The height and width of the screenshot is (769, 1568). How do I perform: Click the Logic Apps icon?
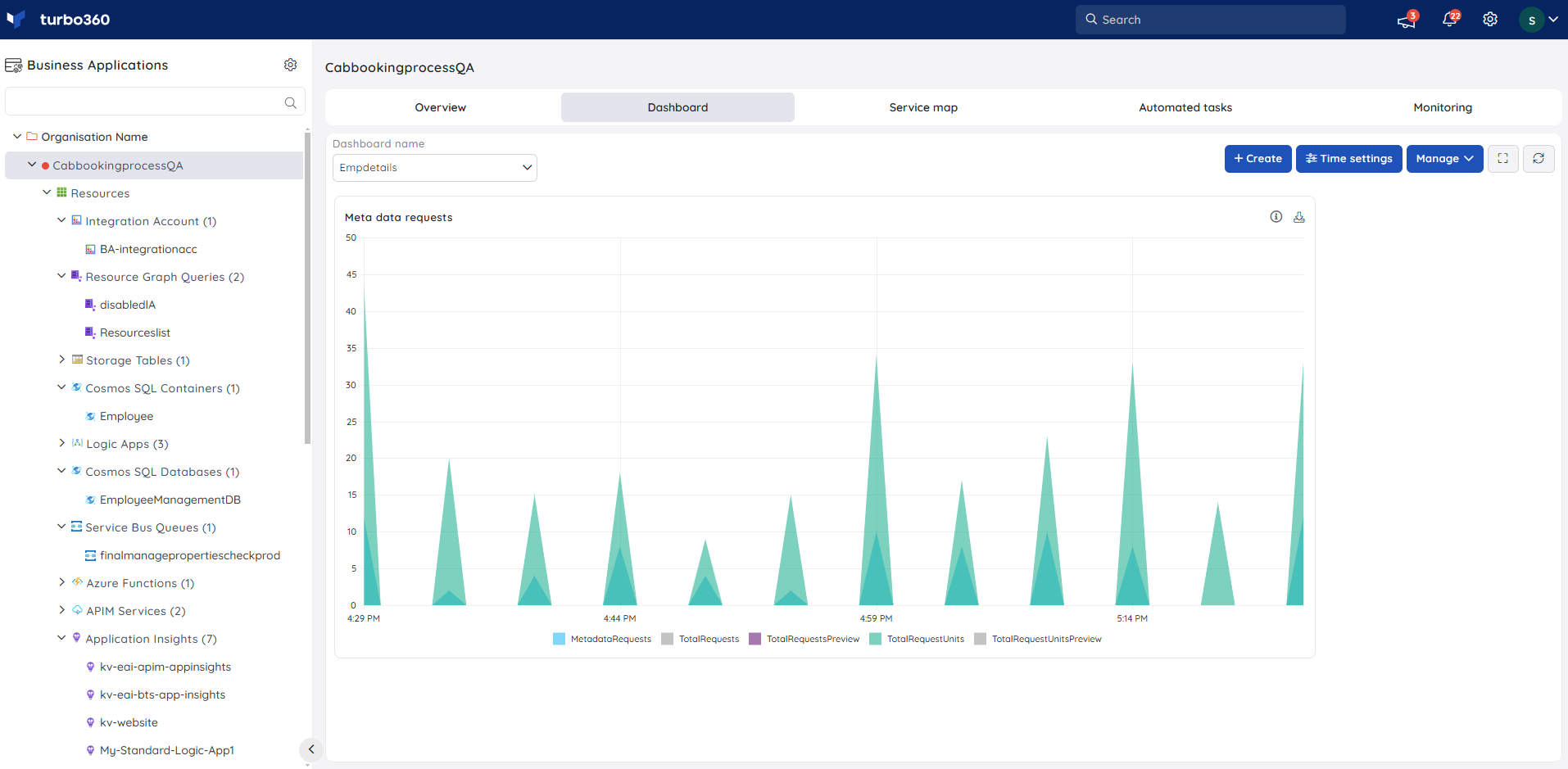point(77,443)
